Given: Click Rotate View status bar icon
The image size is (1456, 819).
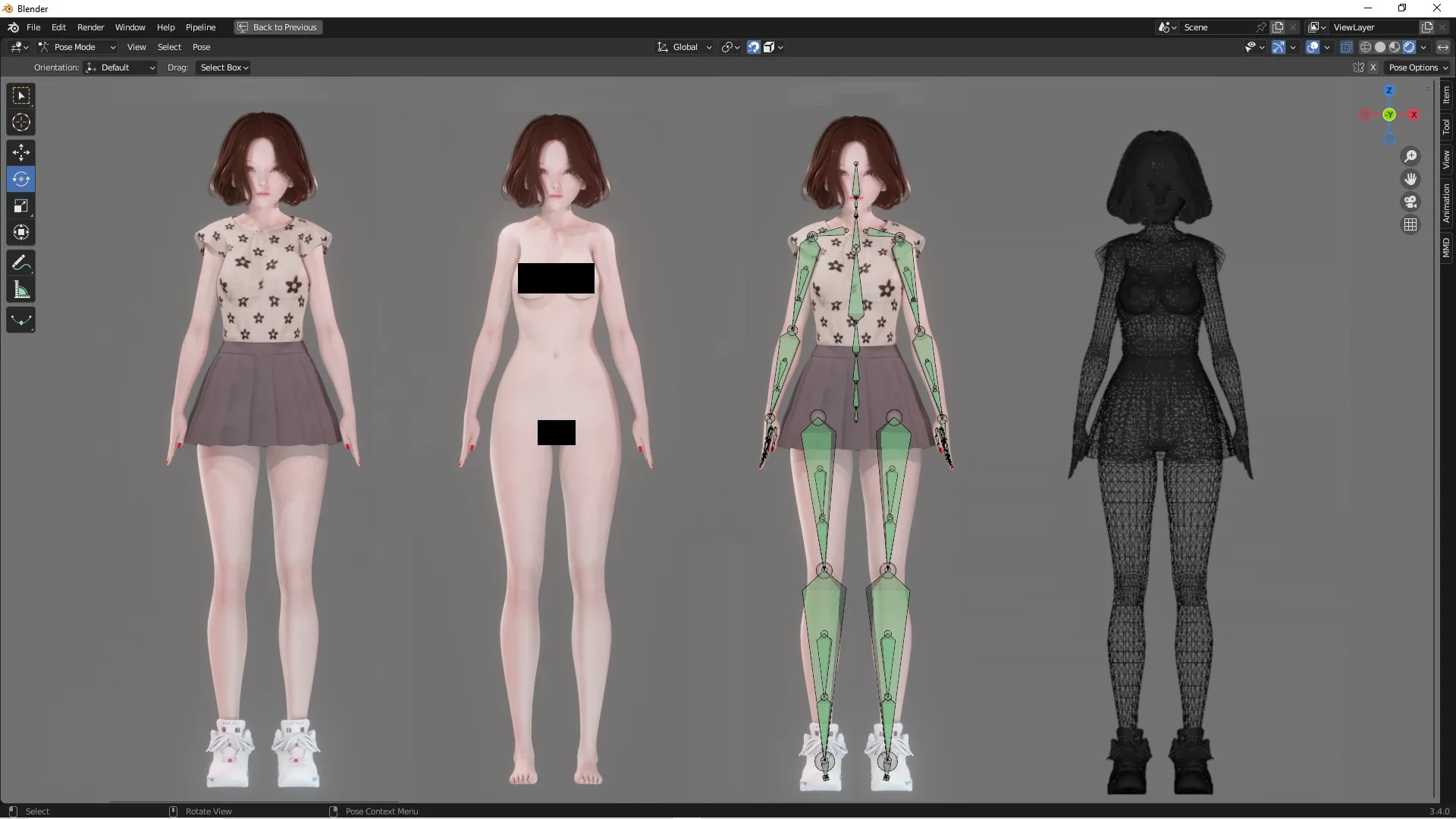Looking at the screenshot, I should click(x=173, y=811).
